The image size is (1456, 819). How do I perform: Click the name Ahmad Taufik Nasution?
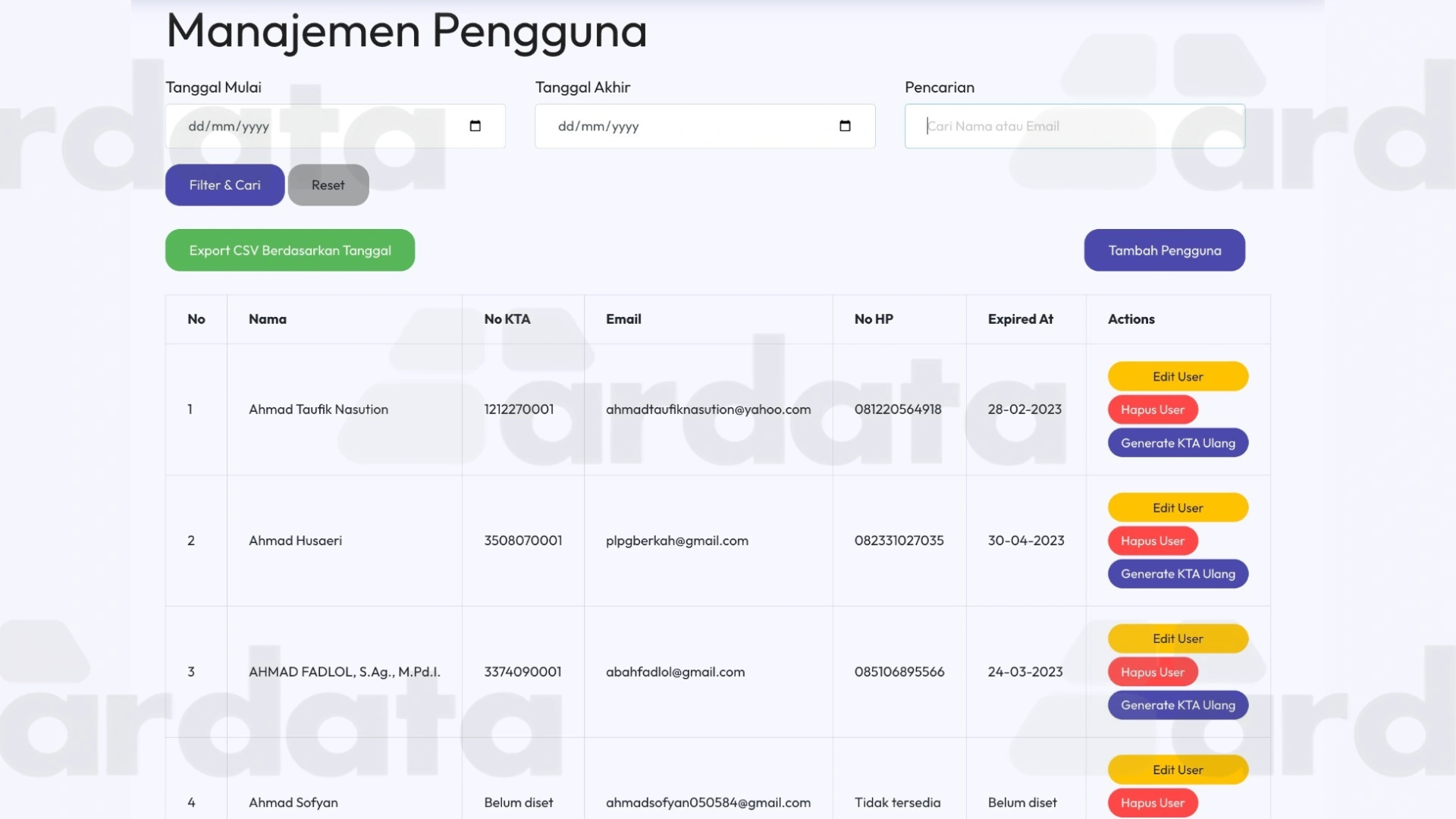318,409
